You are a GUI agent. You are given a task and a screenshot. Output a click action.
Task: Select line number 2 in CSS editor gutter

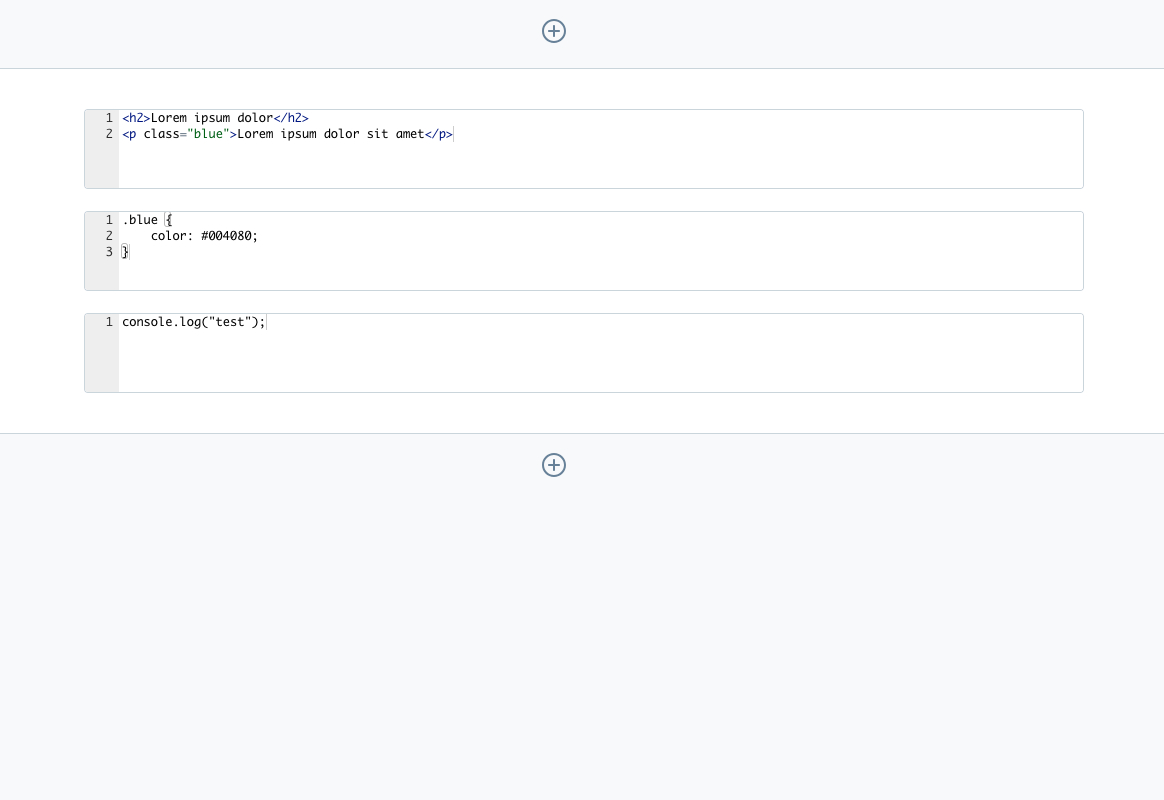[109, 236]
